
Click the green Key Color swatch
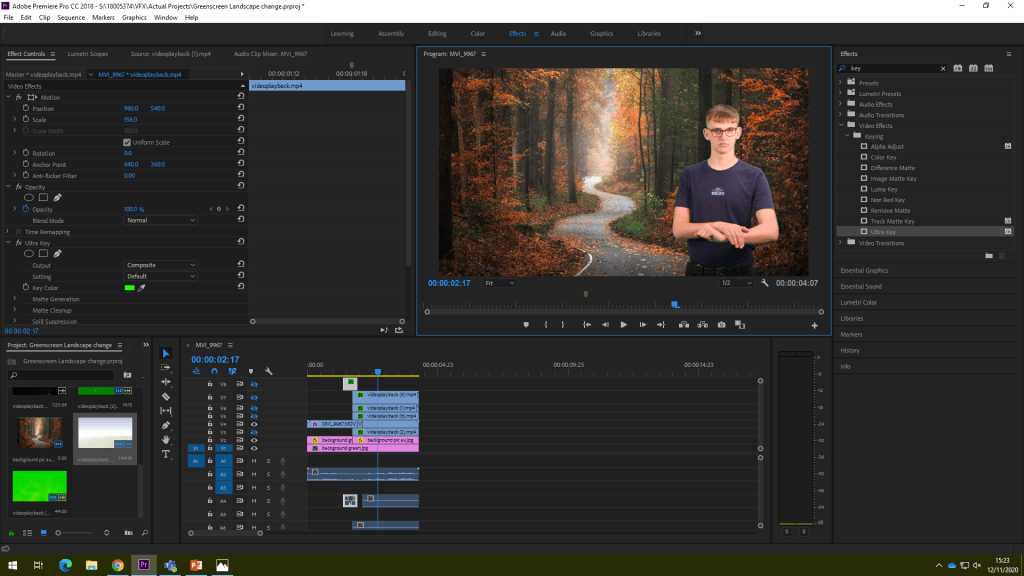click(130, 288)
